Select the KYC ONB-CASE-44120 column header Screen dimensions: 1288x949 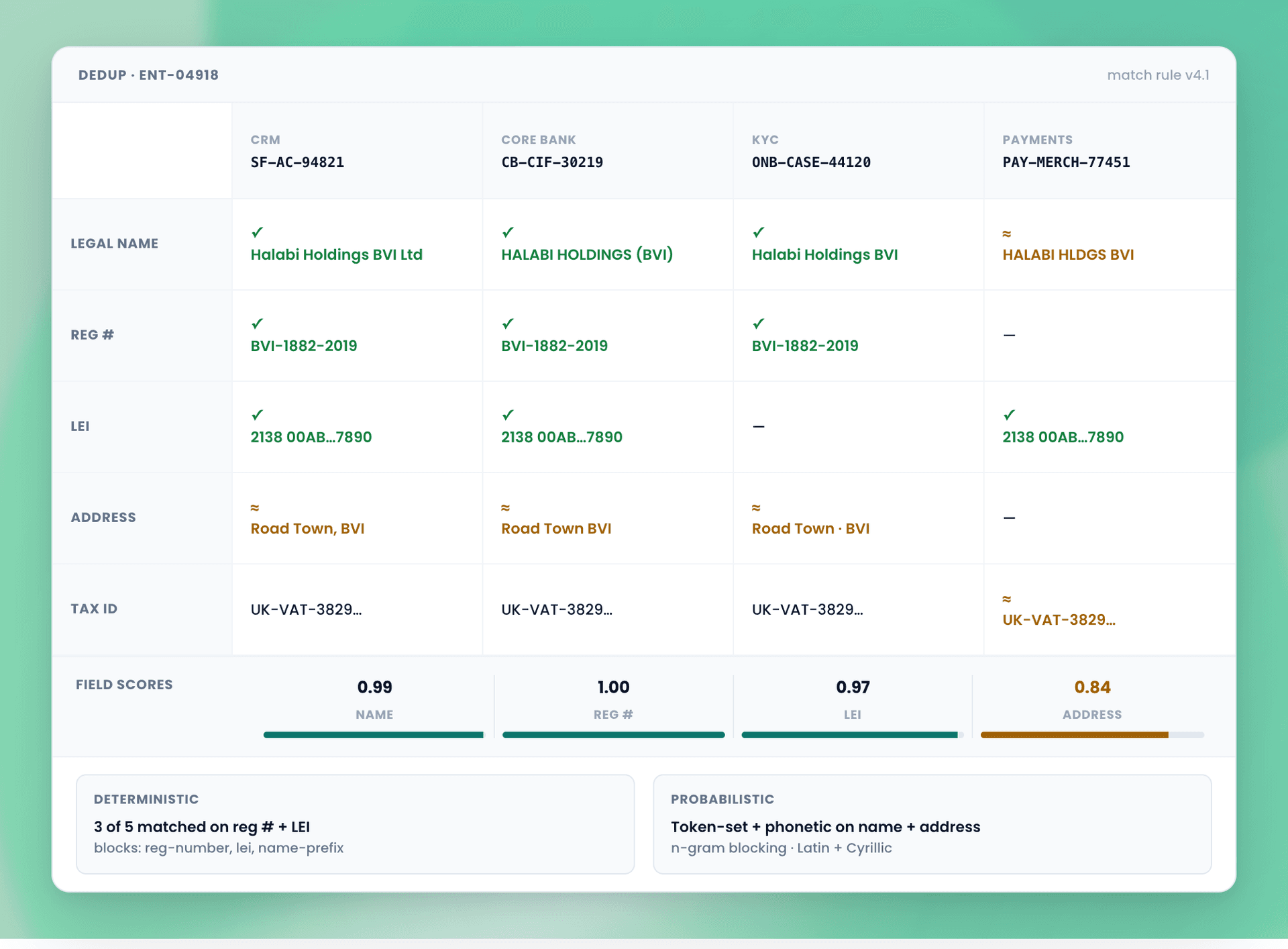point(858,151)
